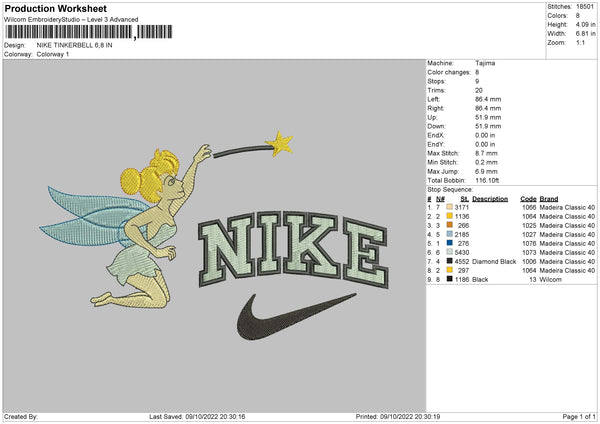Click the Trims value 20

pos(479,90)
